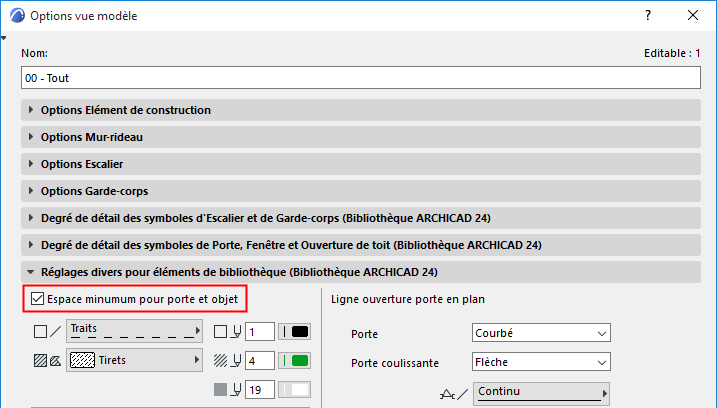Click the pen number field showing 1
This screenshot has width=717, height=408.
[x=260, y=332]
